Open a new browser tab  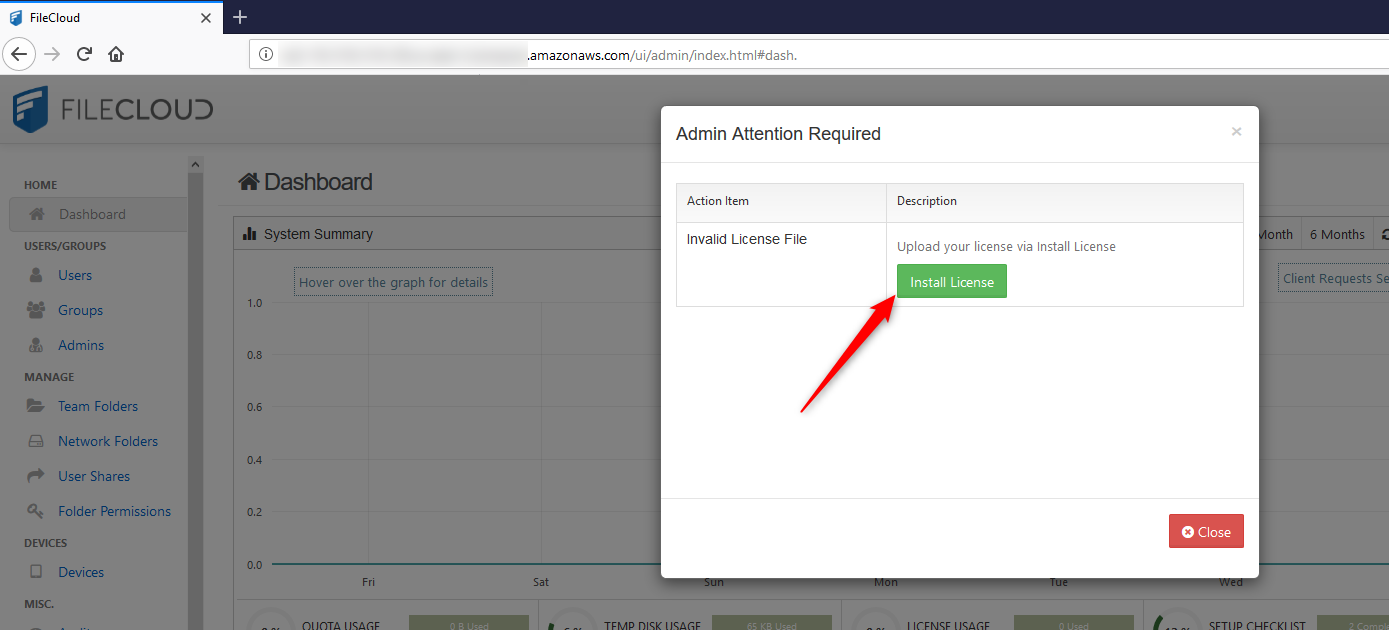click(240, 17)
